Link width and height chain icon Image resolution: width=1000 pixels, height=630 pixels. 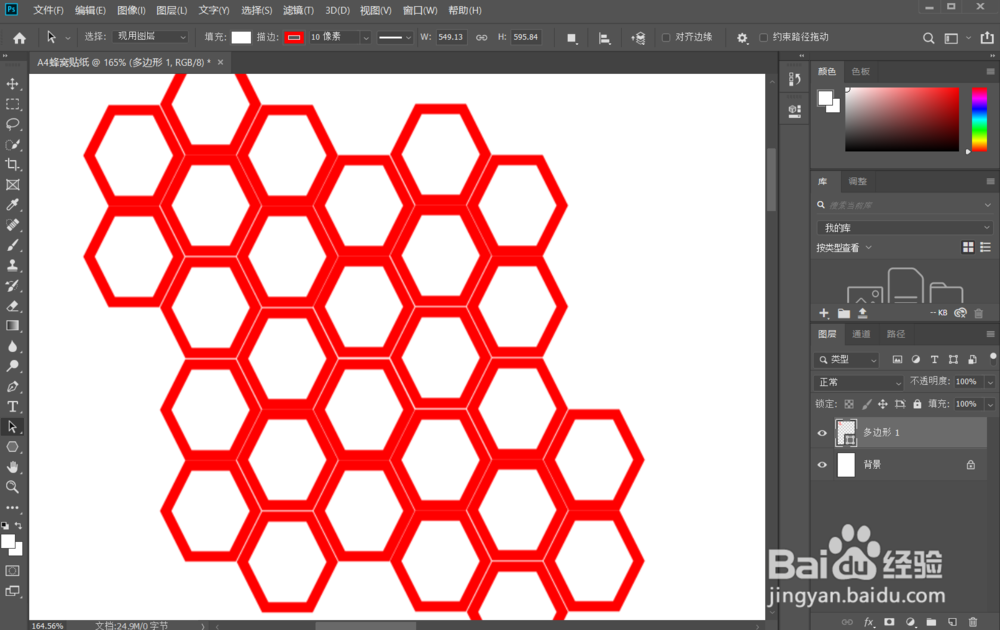[x=482, y=38]
